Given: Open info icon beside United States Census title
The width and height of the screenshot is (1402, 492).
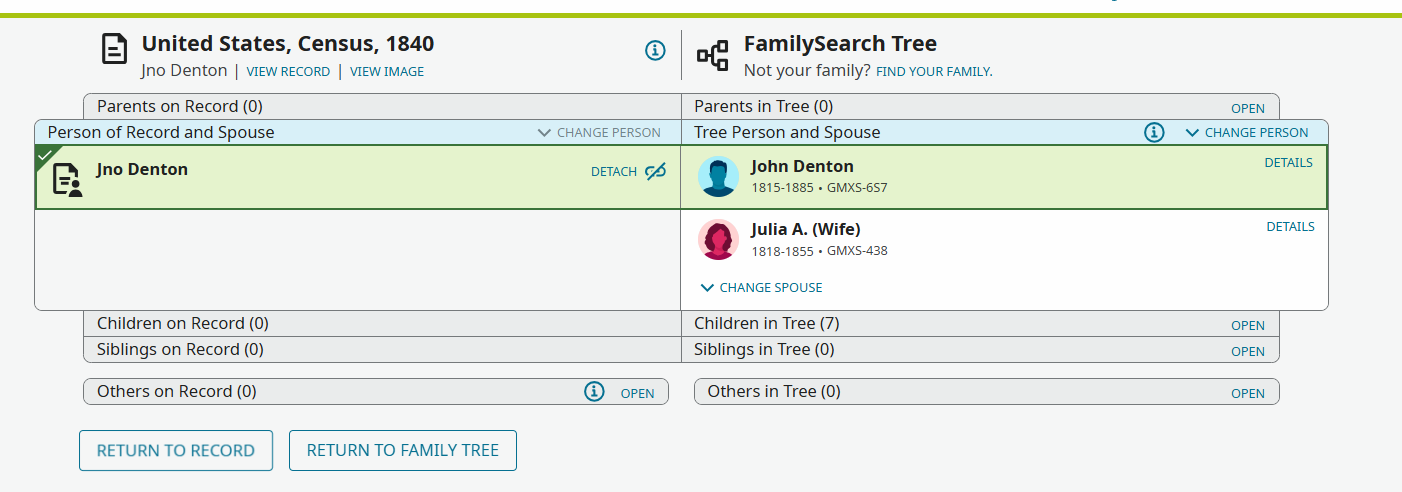Looking at the screenshot, I should 655,50.
